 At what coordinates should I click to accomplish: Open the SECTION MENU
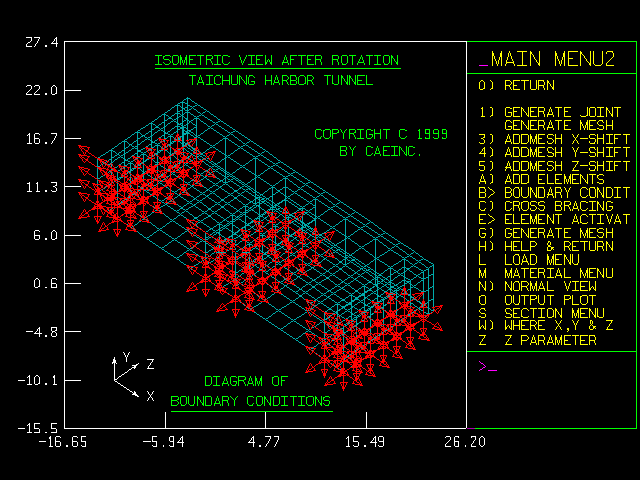coord(546,313)
